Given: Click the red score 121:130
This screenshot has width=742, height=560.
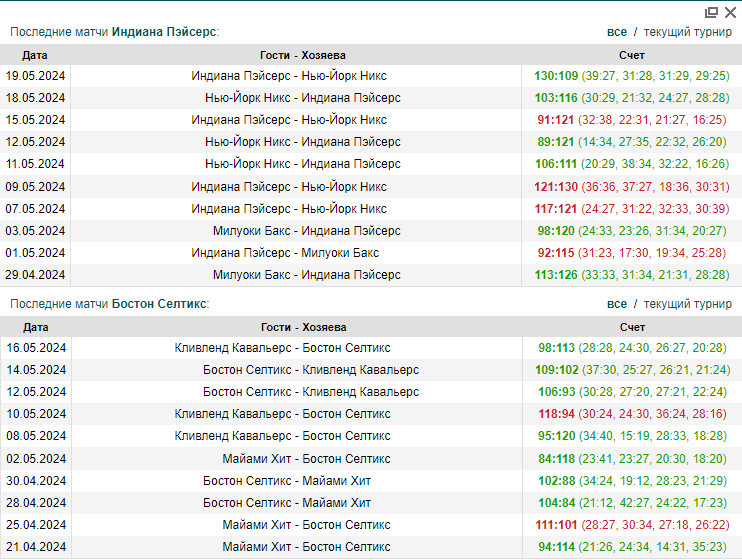Looking at the screenshot, I should click(556, 187).
